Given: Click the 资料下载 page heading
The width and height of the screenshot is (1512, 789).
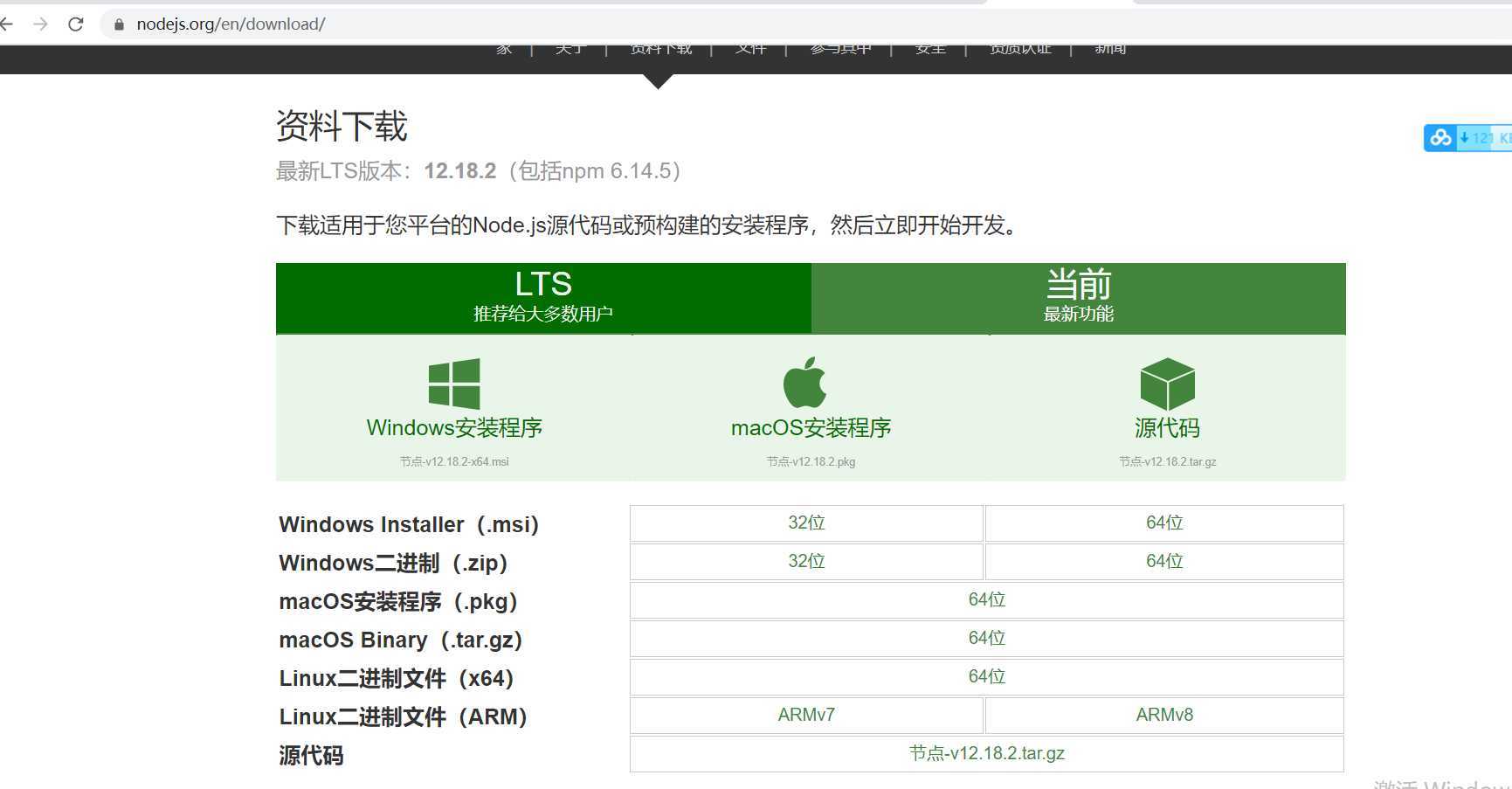Looking at the screenshot, I should tap(342, 126).
